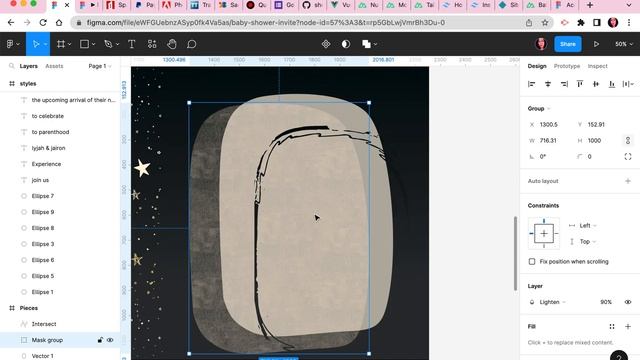Switch to the Layers tab

point(29,66)
